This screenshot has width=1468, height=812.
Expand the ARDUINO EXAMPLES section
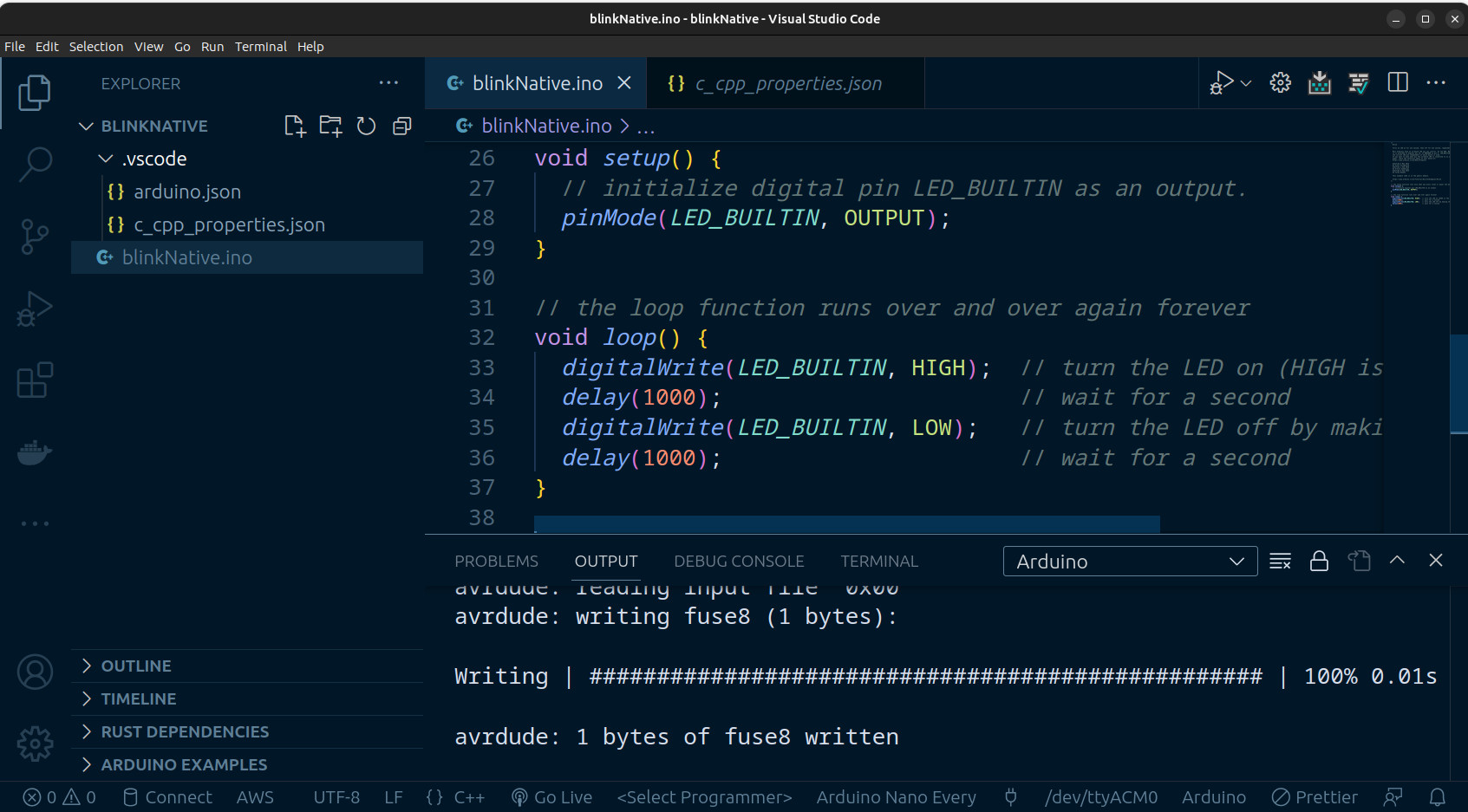(x=246, y=765)
